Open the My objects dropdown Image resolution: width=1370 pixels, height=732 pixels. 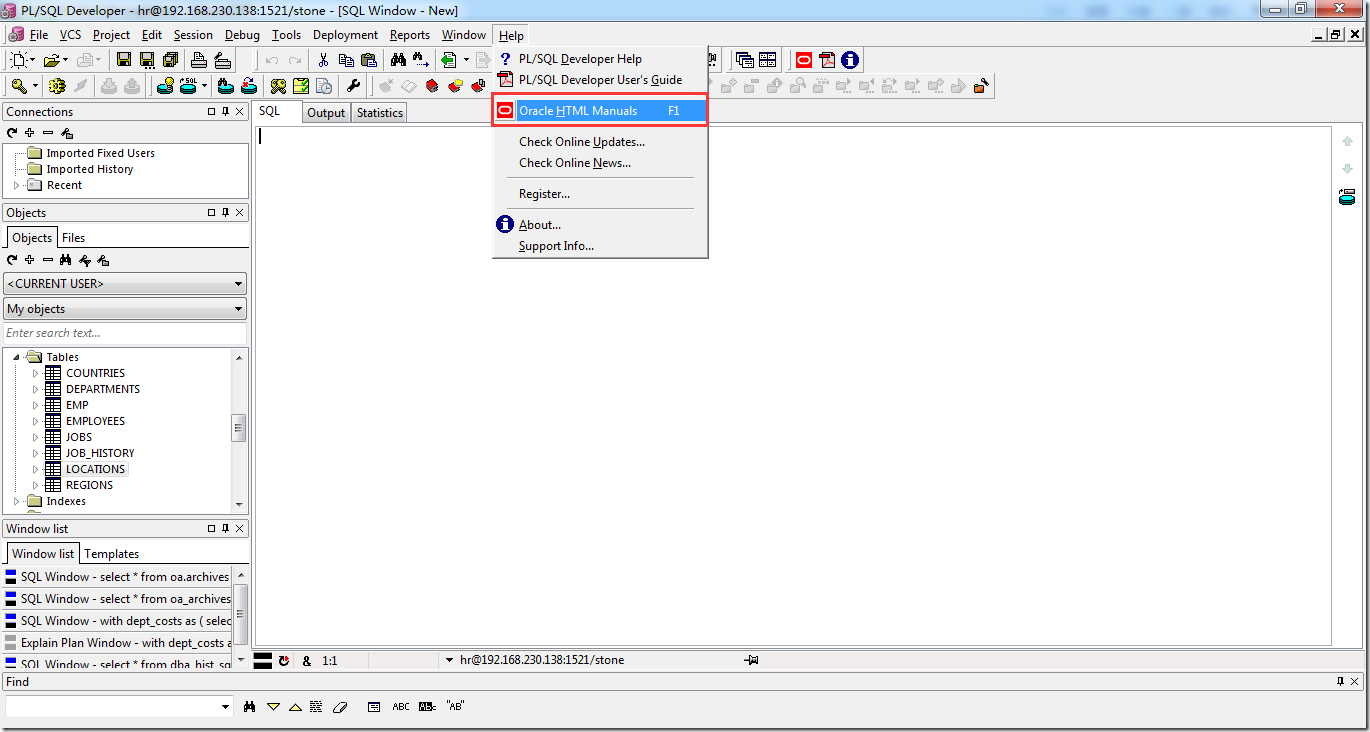tap(125, 309)
